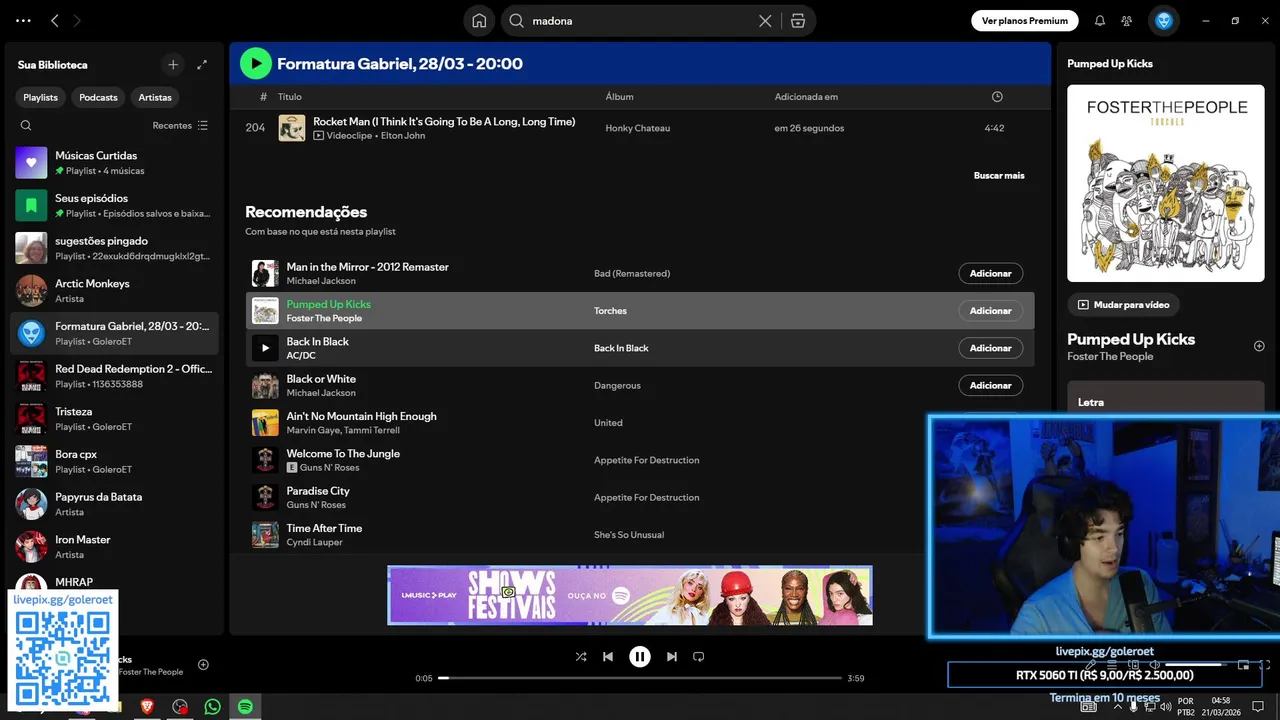Viewport: 1280px width, 720px height.
Task: Open WhatsApp from the taskbar
Action: pyautogui.click(x=212, y=707)
